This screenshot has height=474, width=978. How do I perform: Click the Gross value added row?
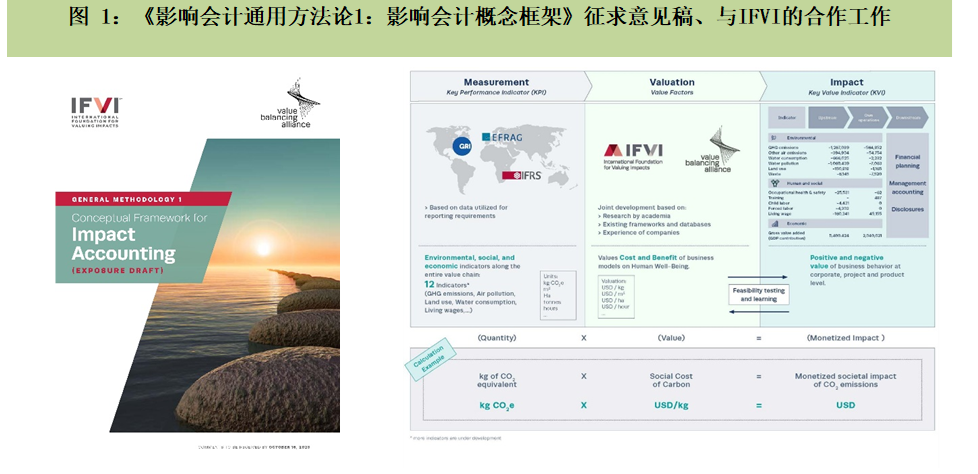825,235
